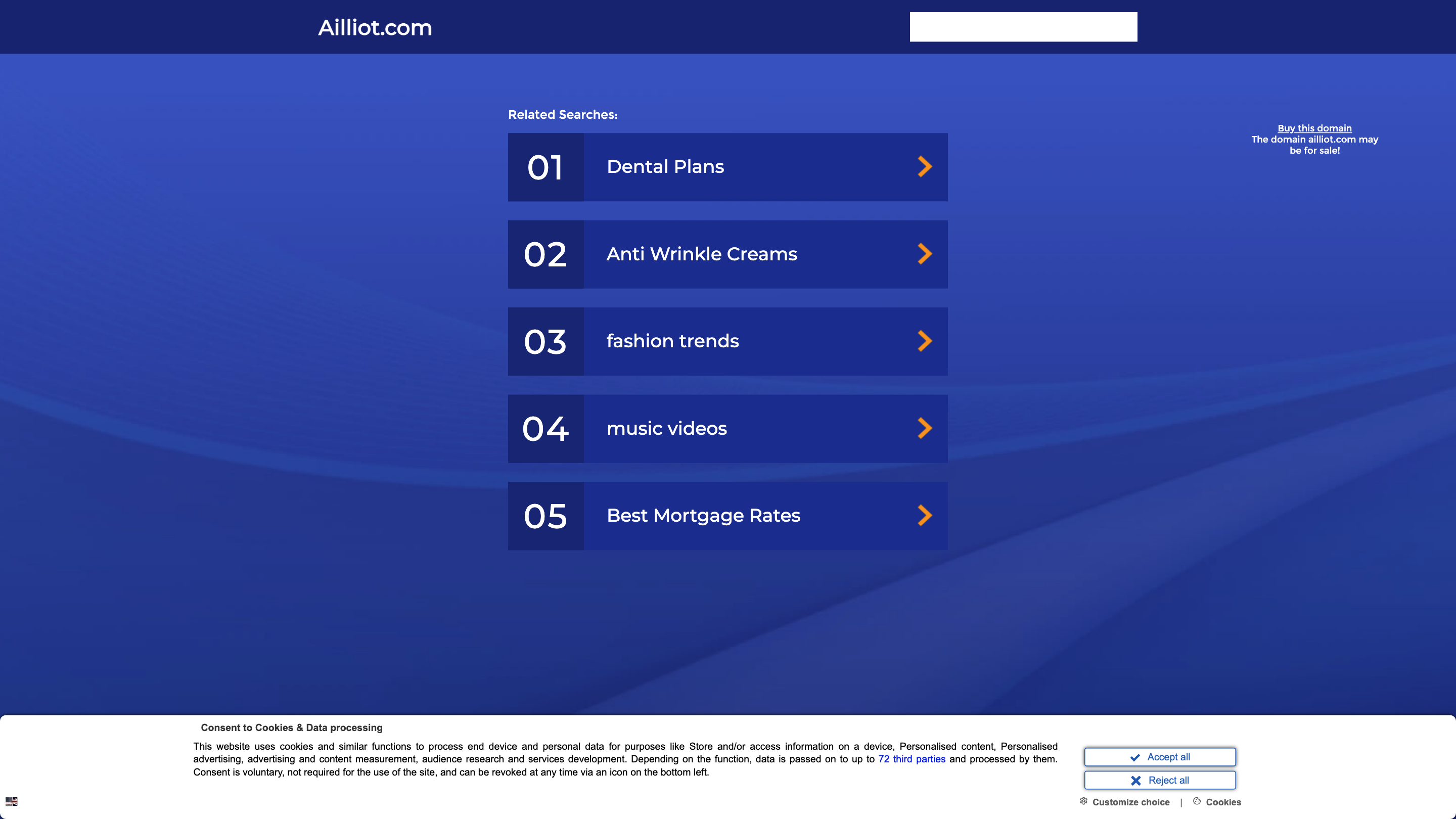Viewport: 1456px width, 819px height.
Task: Open the Cookies information page
Action: [x=1222, y=802]
